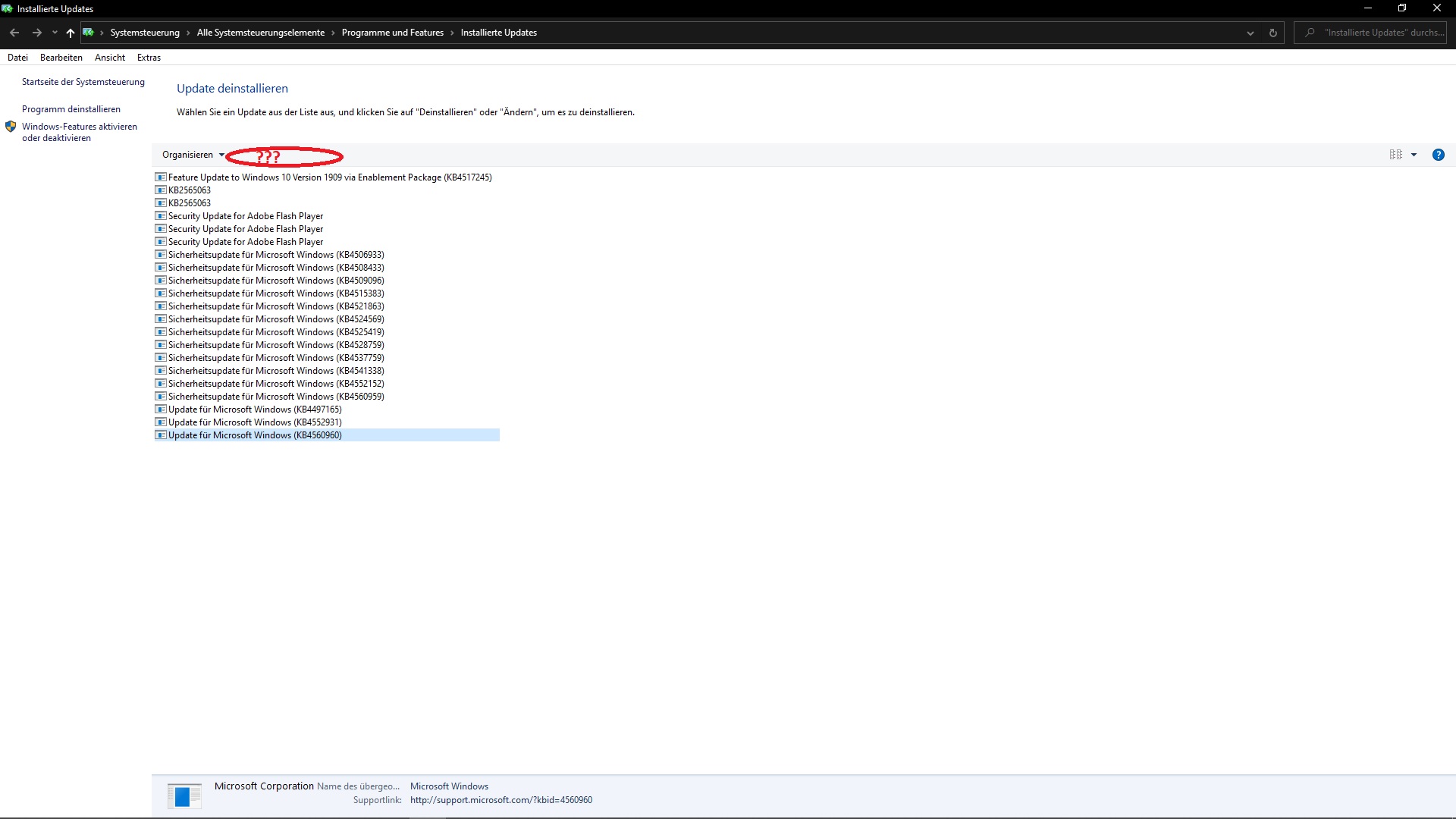Click the change view layout icon
Screen dimensions: 1456x819
click(1395, 155)
